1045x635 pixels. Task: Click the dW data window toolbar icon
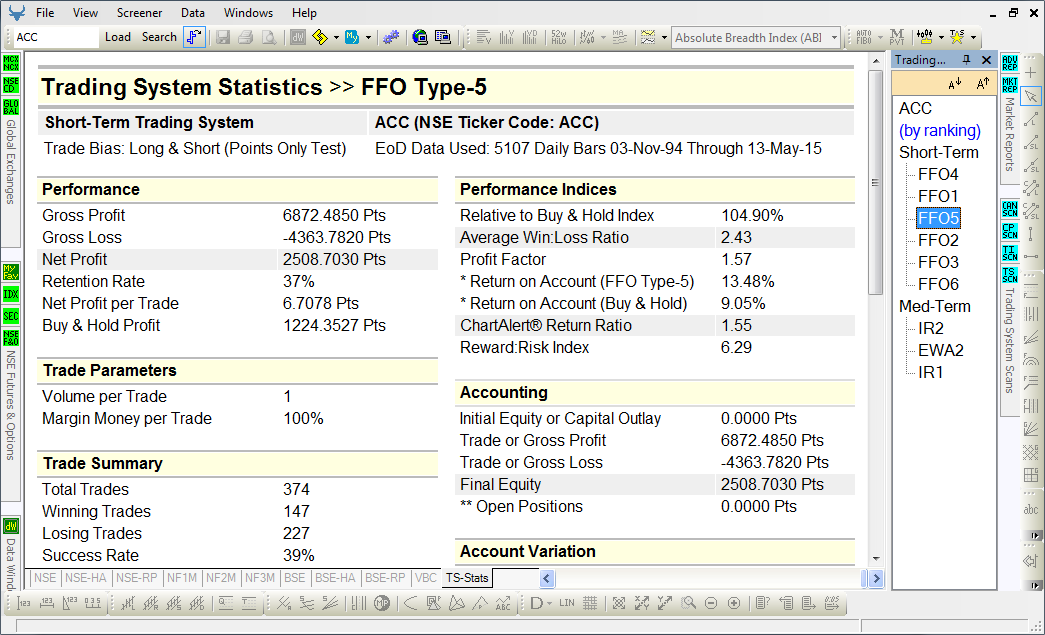(x=298, y=37)
